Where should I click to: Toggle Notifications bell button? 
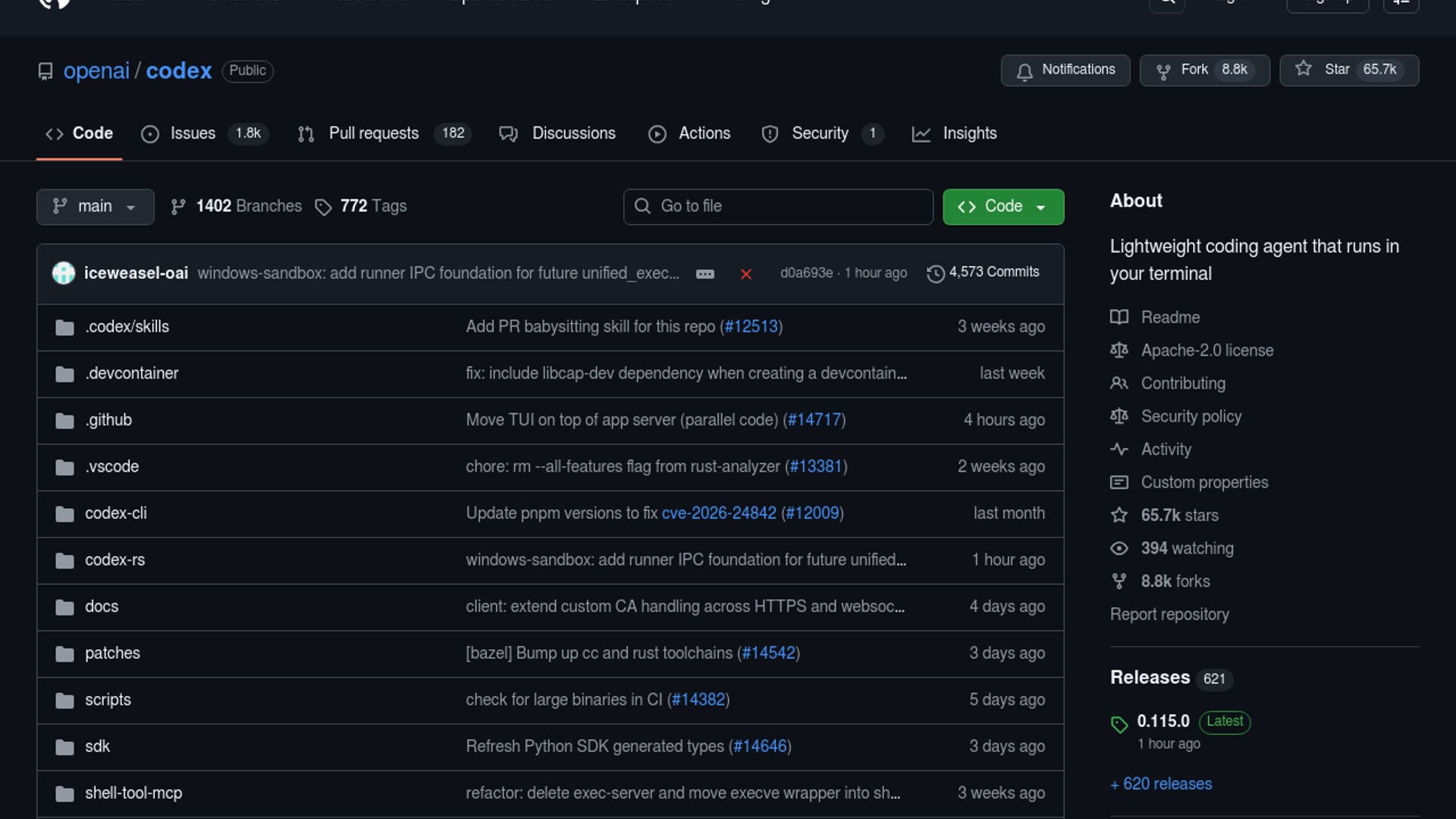1065,70
